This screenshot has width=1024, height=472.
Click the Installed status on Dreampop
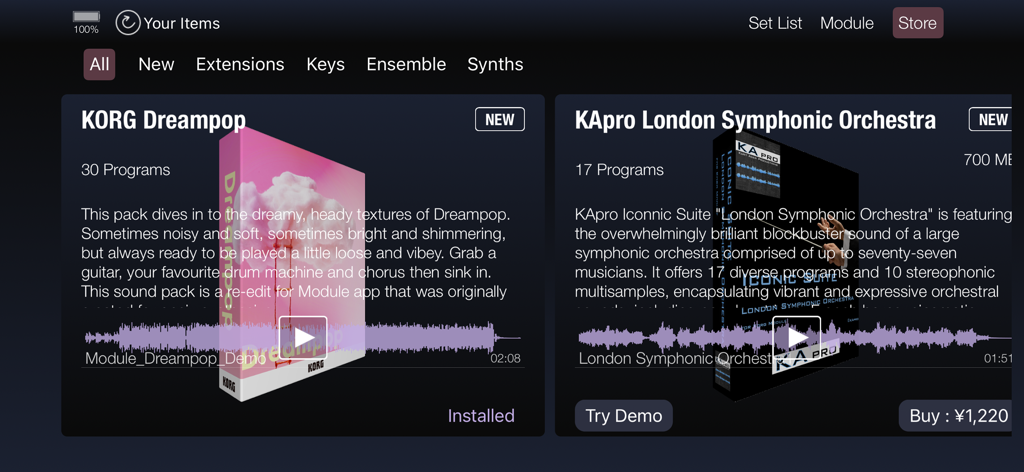pos(481,416)
